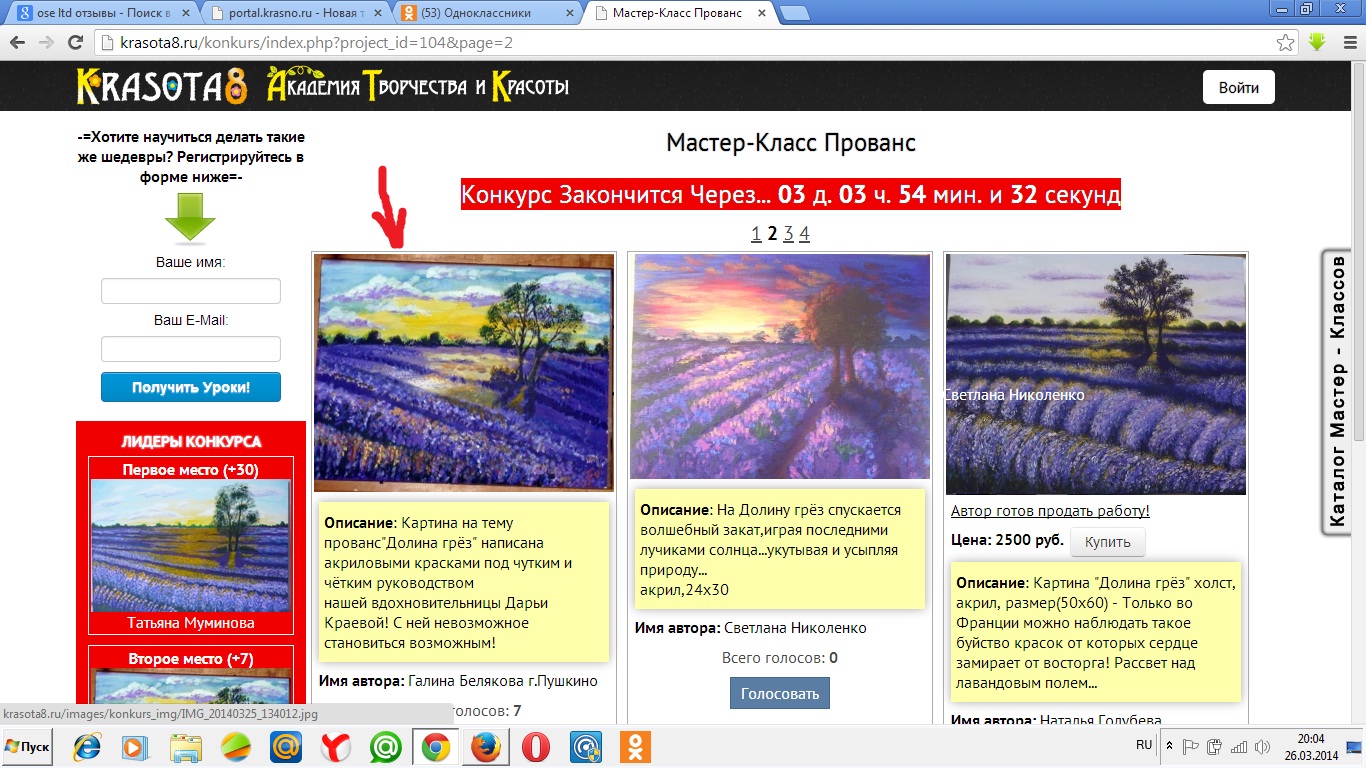Open the Пуск start button

27,747
